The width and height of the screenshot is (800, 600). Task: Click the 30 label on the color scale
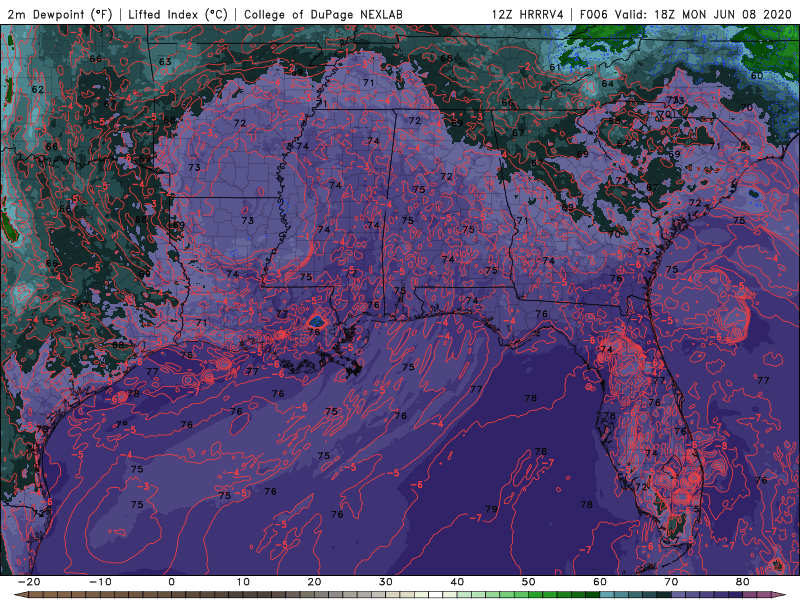(386, 582)
